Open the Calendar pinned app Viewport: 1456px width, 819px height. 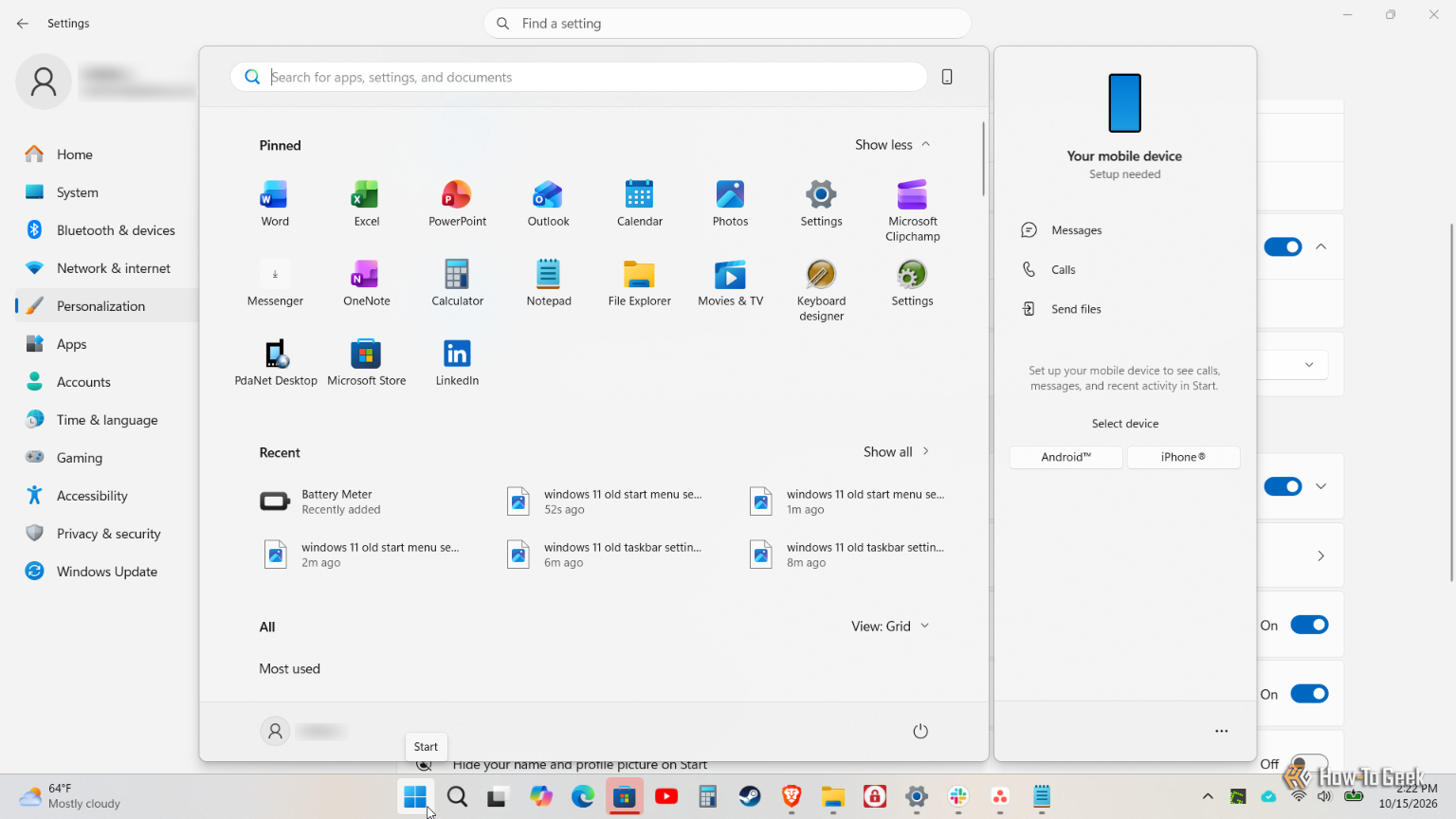(639, 203)
